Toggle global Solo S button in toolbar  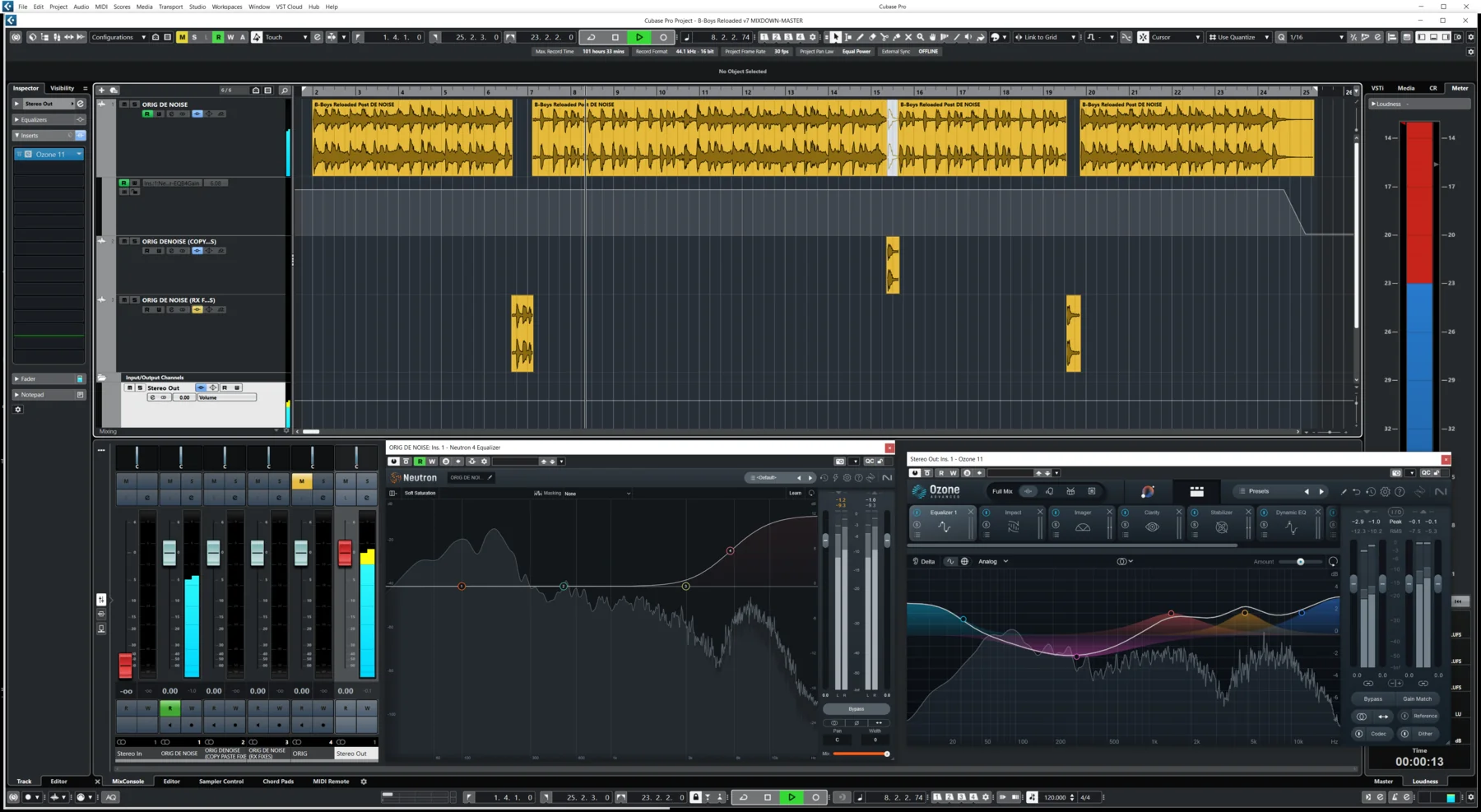coord(194,37)
